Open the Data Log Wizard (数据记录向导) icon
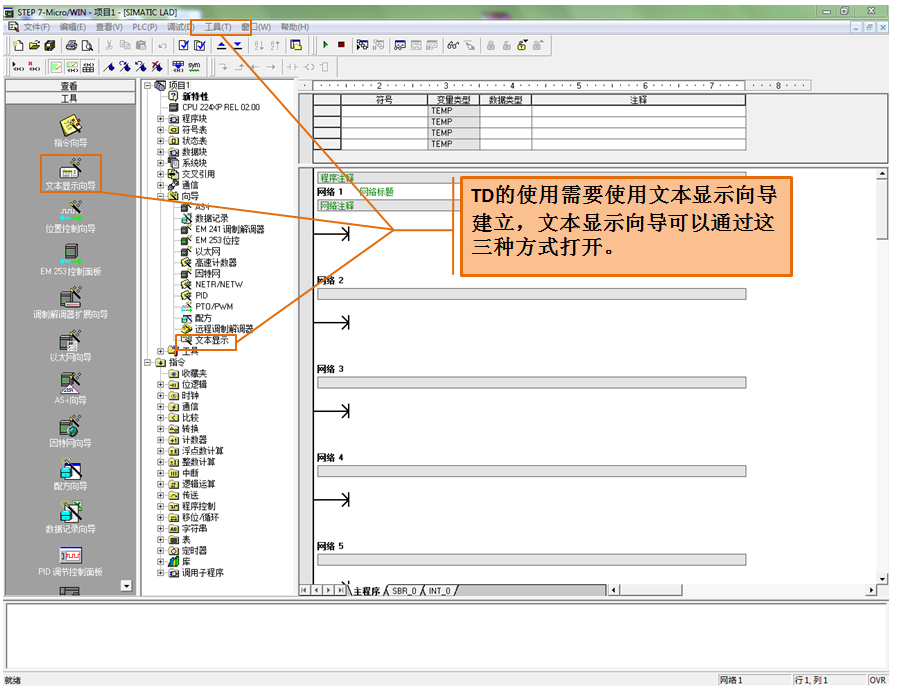This screenshot has width=906, height=695. point(70,518)
